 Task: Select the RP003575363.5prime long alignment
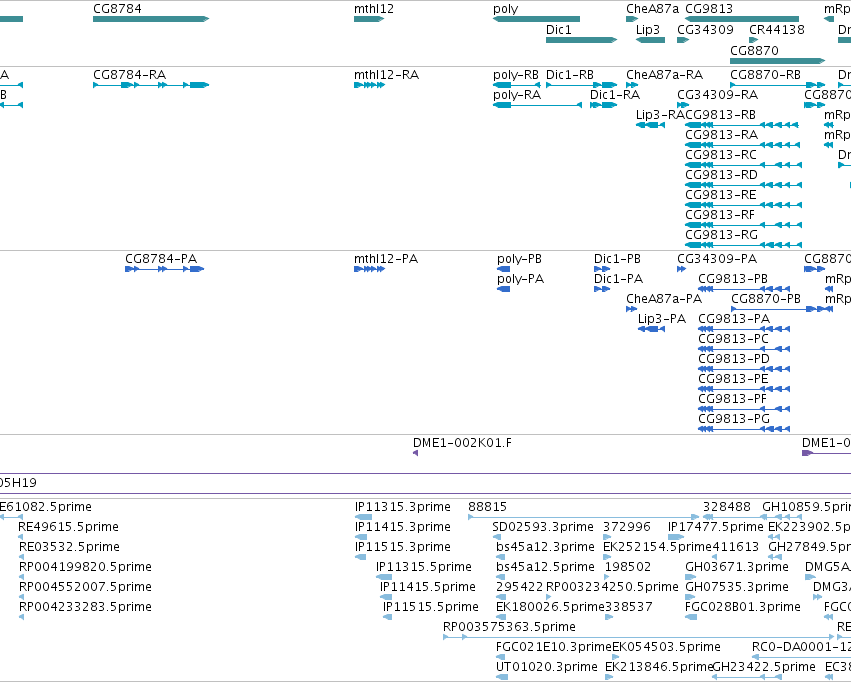pyautogui.click(x=639, y=637)
